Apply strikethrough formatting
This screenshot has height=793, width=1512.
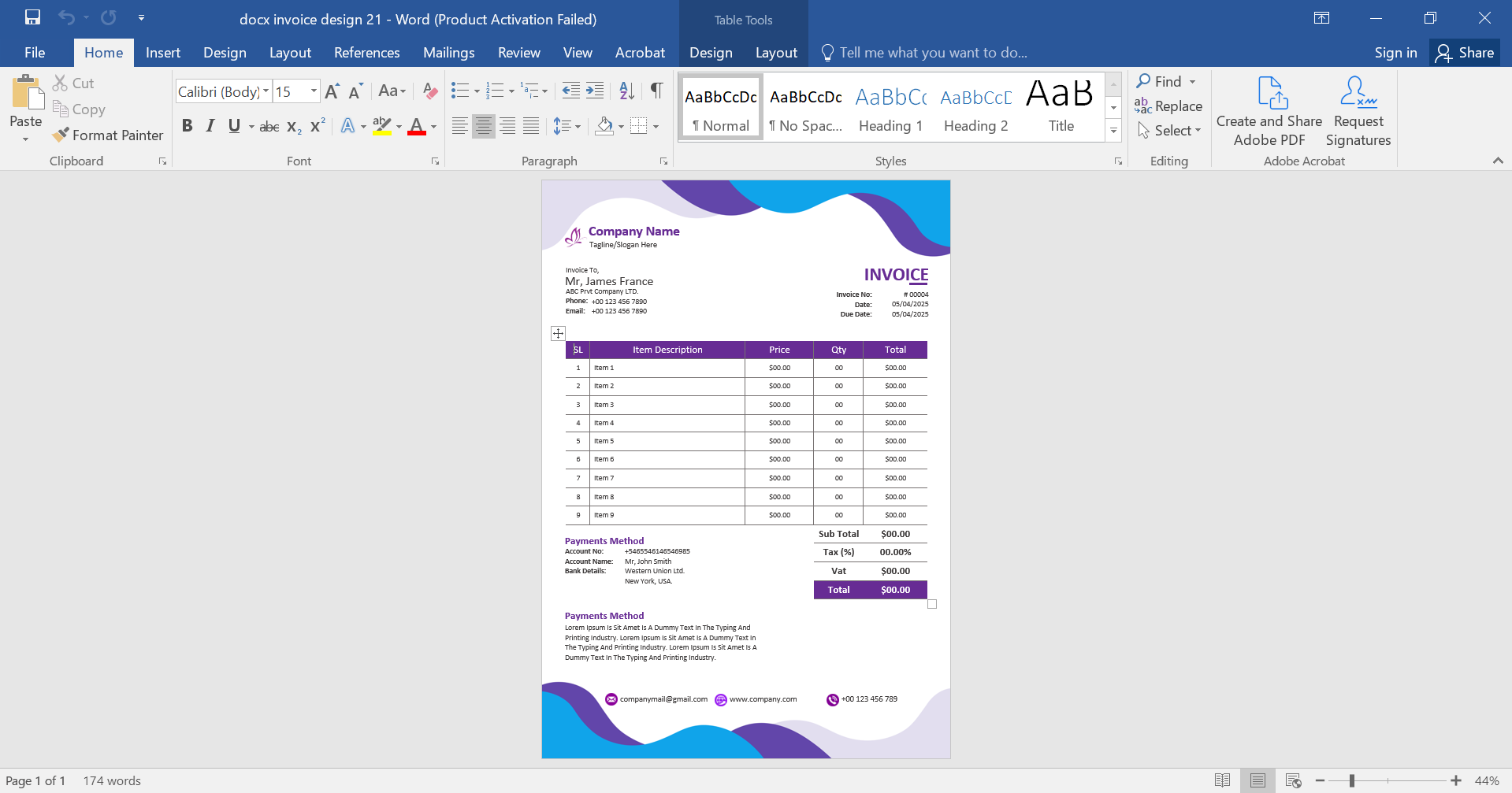[x=269, y=126]
